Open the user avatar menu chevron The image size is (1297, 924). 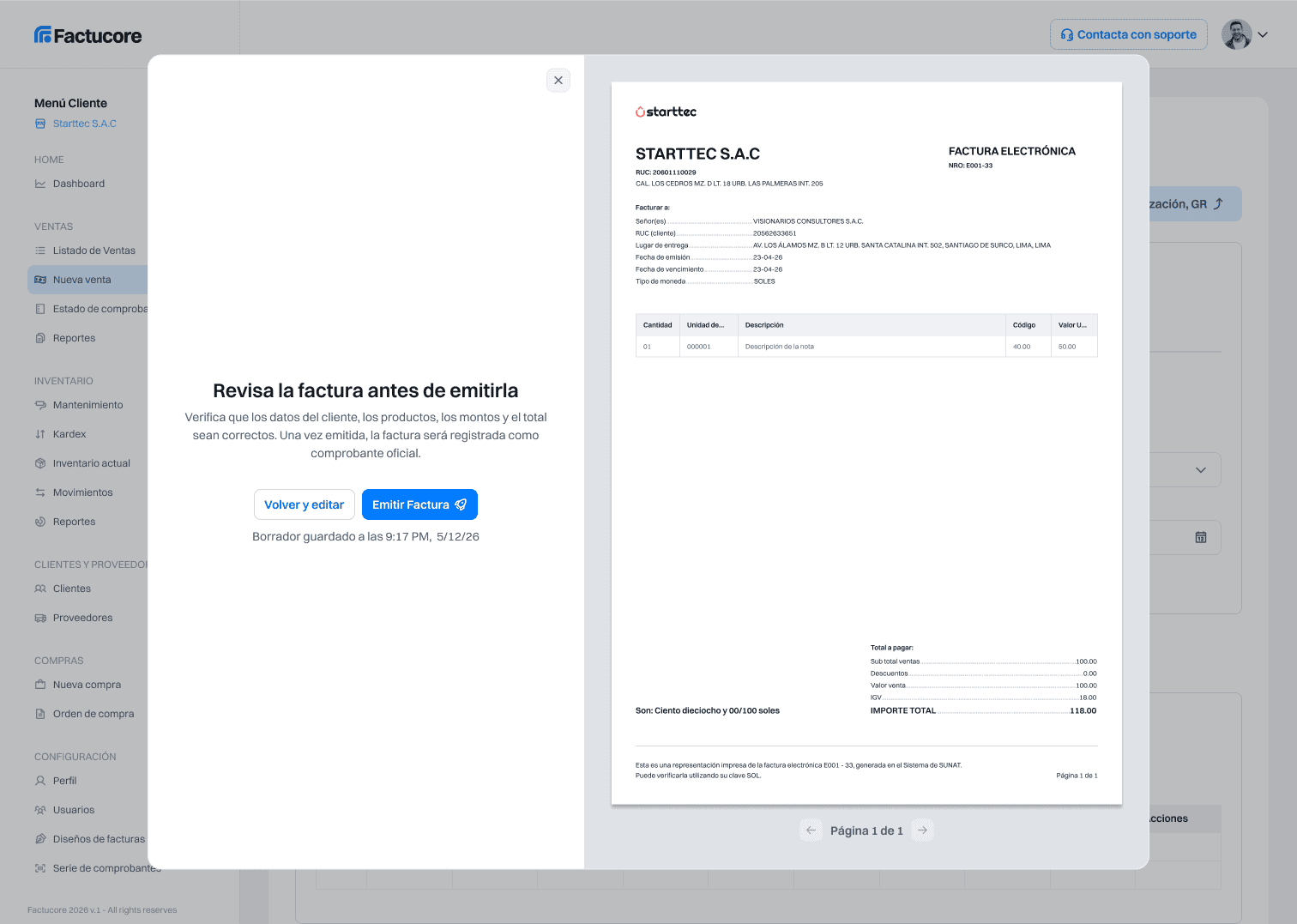(x=1263, y=35)
